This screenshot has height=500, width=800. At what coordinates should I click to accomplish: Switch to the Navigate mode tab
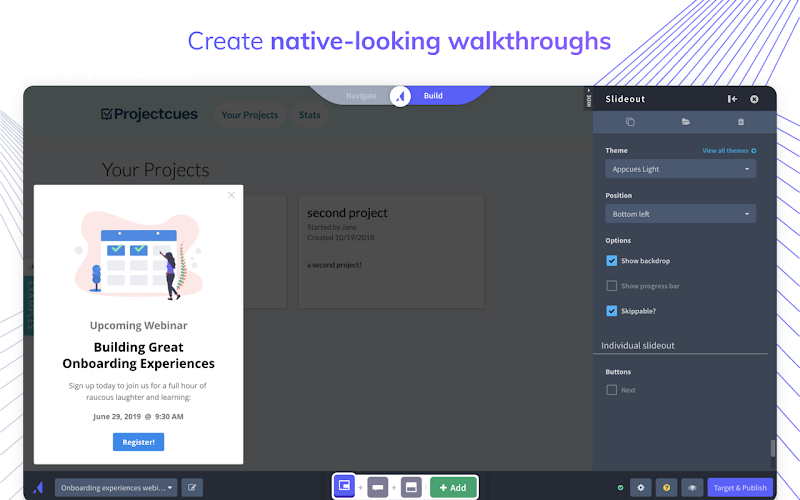point(361,95)
